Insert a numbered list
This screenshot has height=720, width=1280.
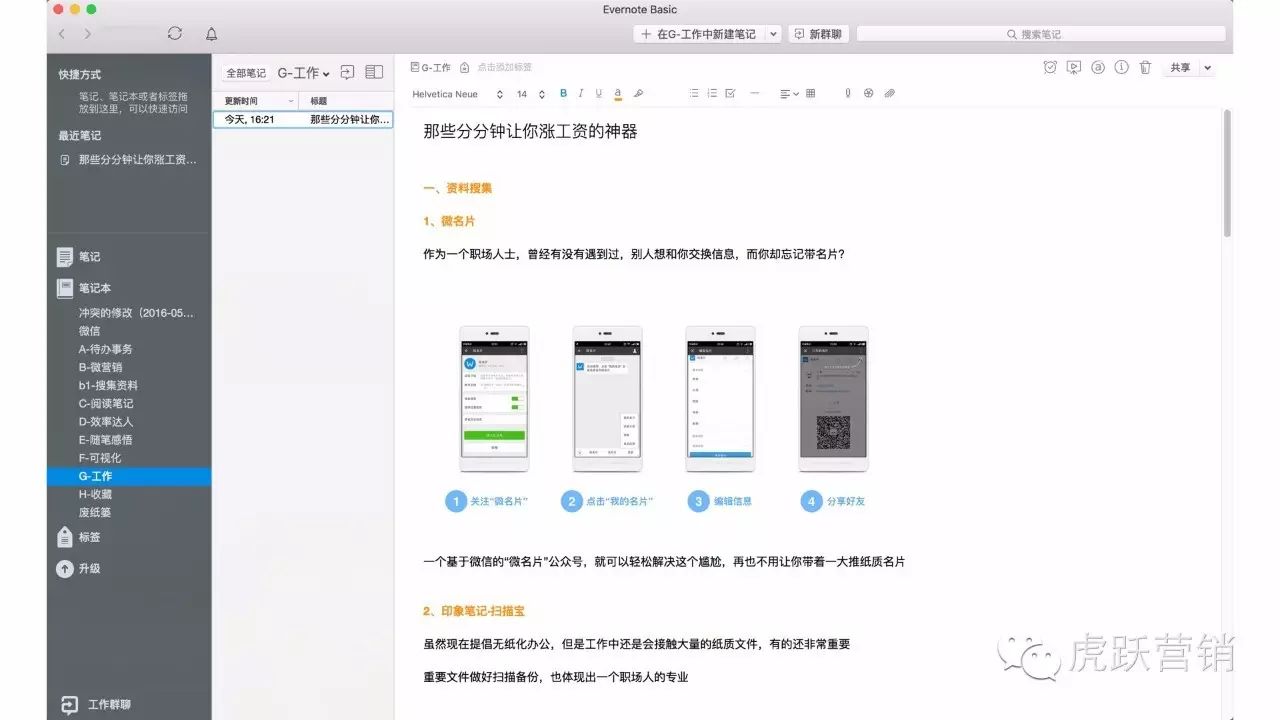[x=712, y=94]
